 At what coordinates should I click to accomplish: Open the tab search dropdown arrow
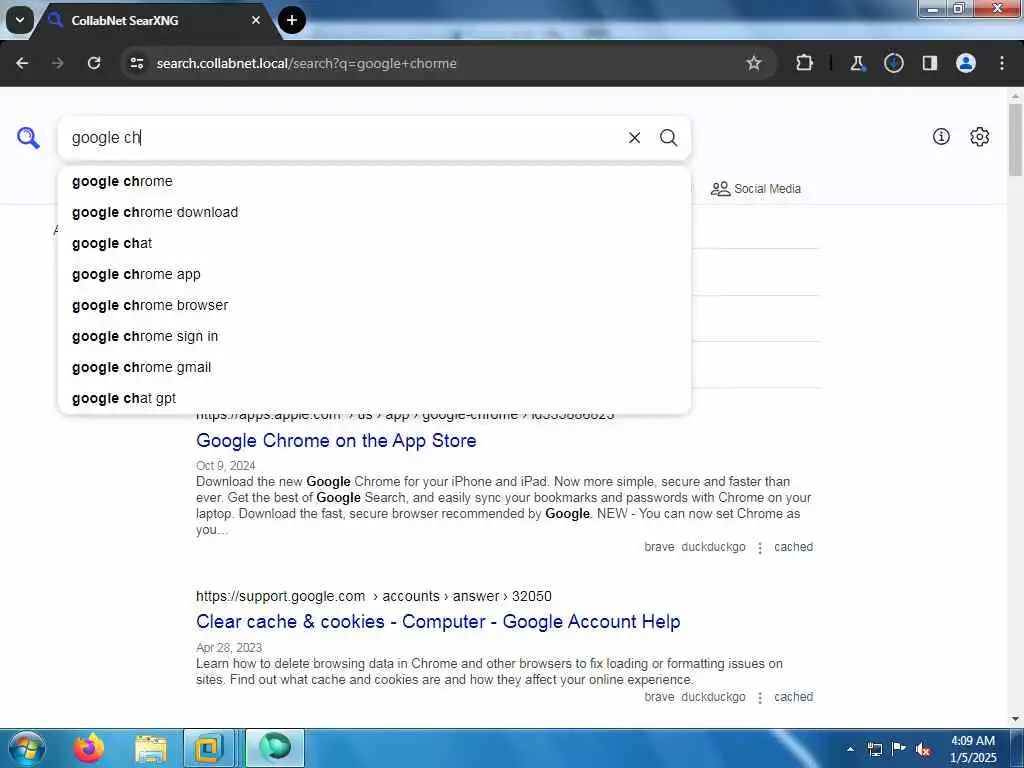coord(20,20)
